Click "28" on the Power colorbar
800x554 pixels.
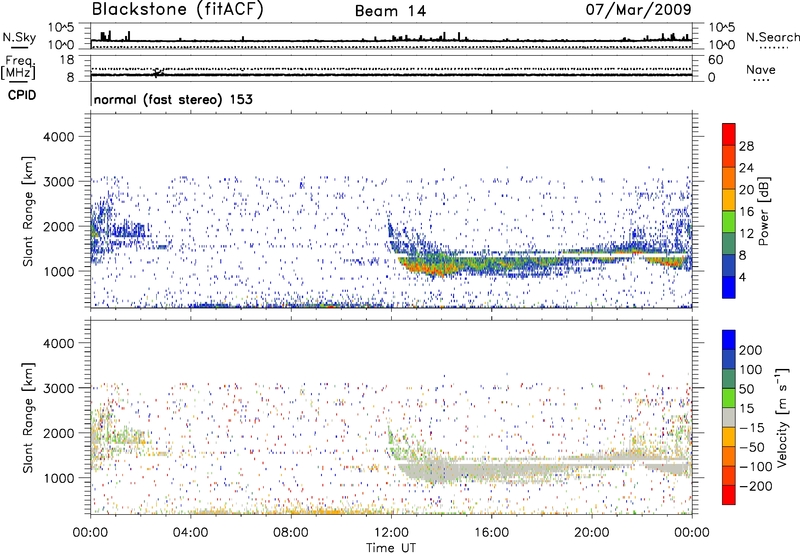746,146
